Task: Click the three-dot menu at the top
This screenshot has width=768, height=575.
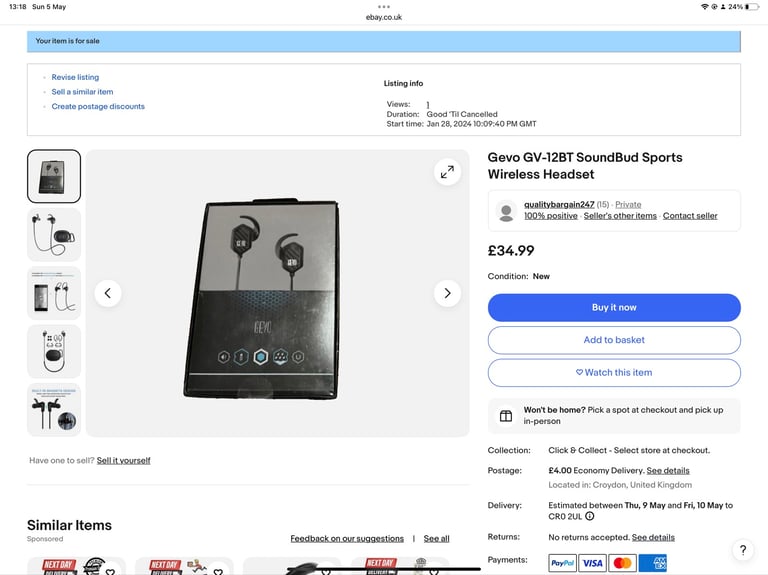Action: tap(384, 7)
